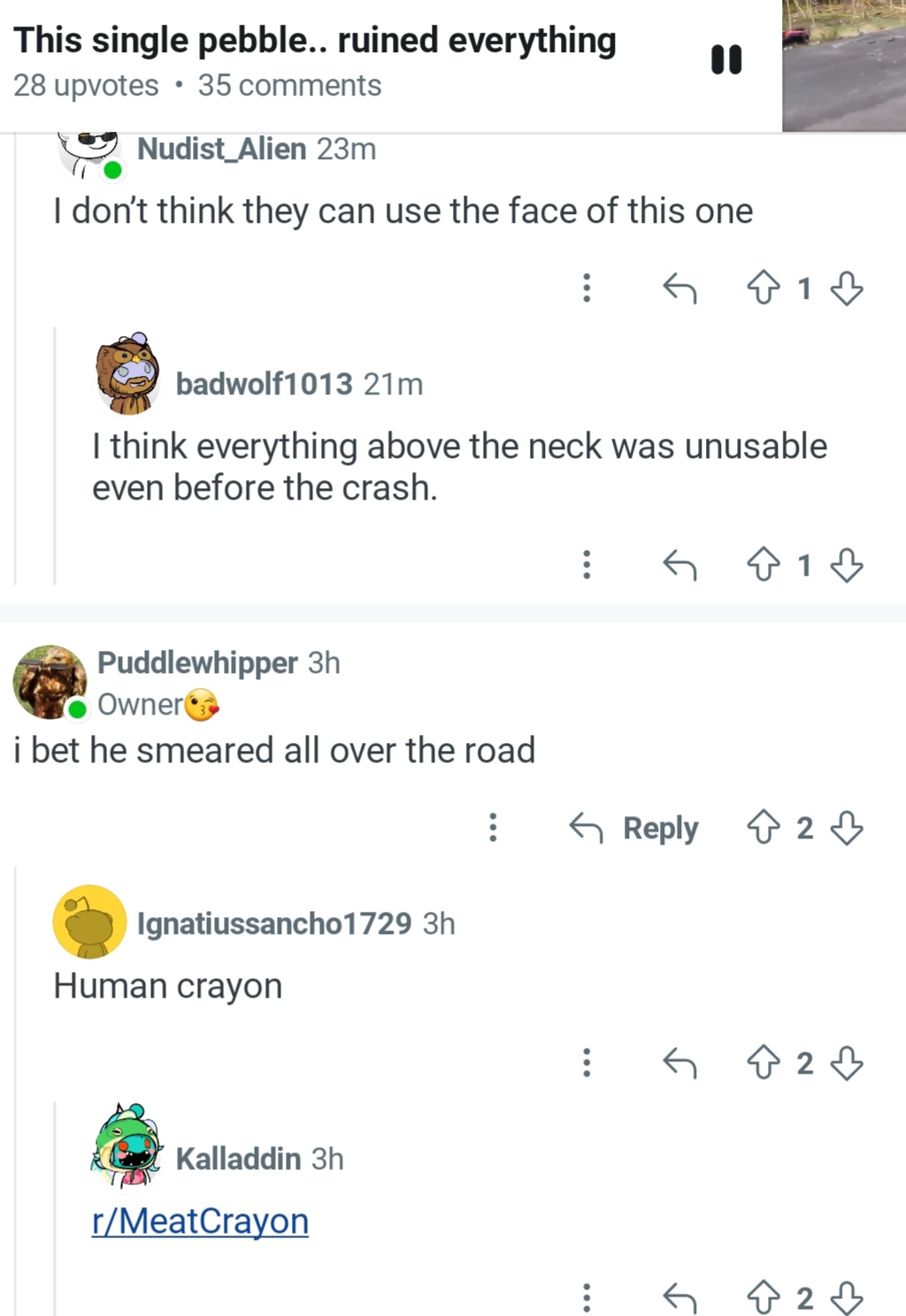Upvote Puddlewhipper's comment
Screen dimensions: 906x1316
pyautogui.click(x=764, y=828)
